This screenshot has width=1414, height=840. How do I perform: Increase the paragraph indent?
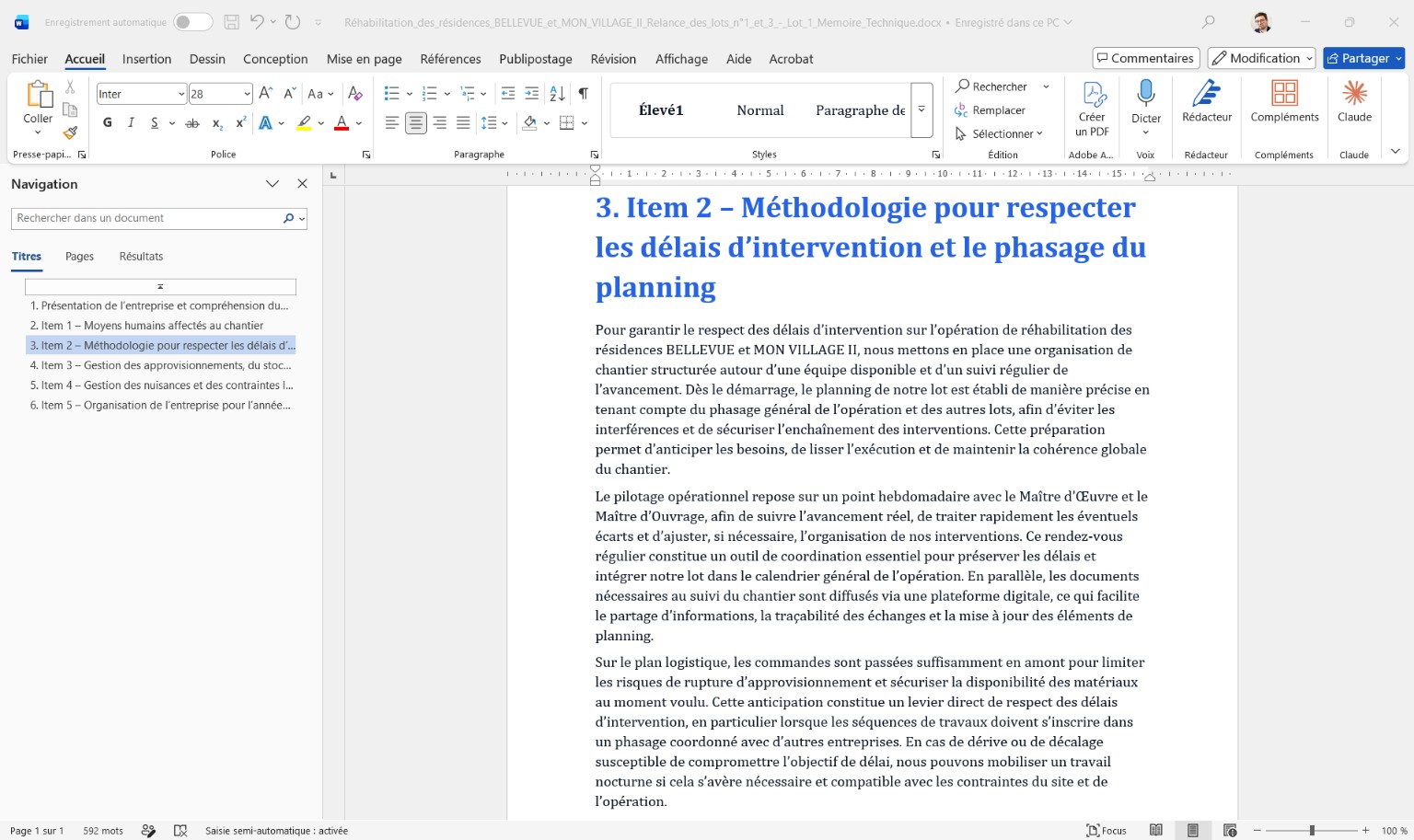pyautogui.click(x=531, y=93)
